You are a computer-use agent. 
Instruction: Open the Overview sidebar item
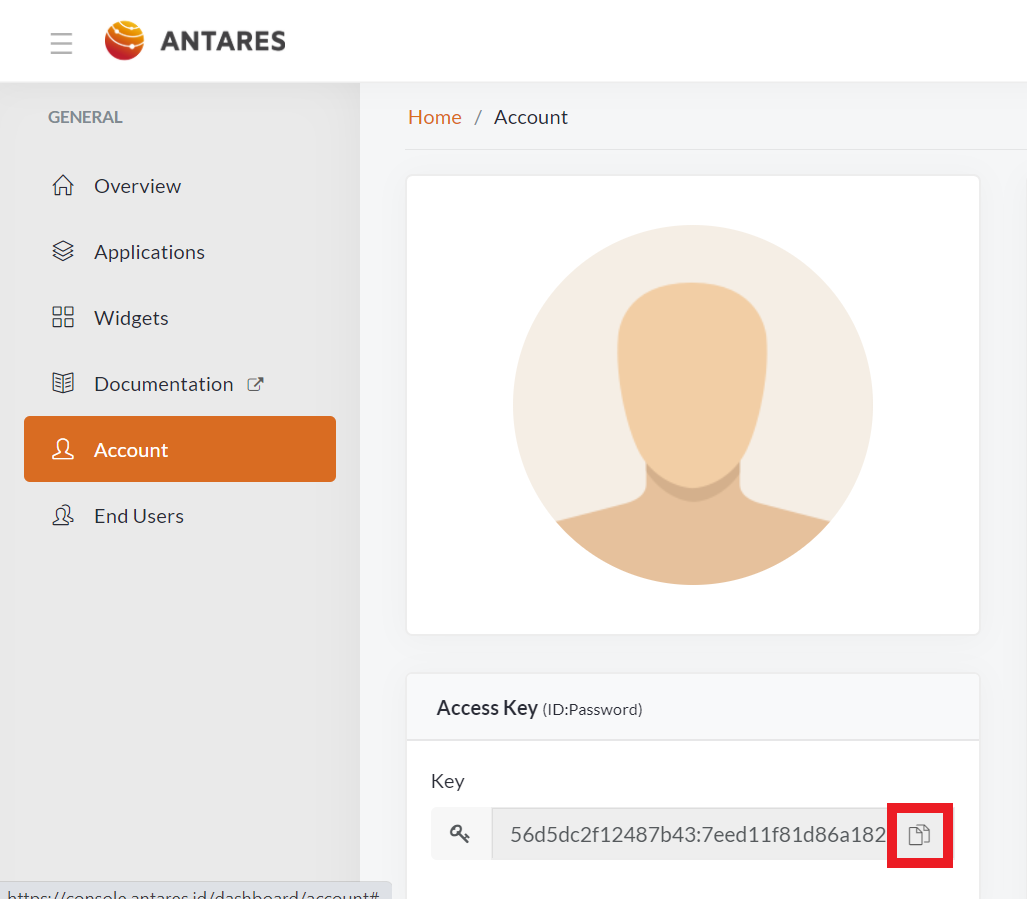coord(137,186)
